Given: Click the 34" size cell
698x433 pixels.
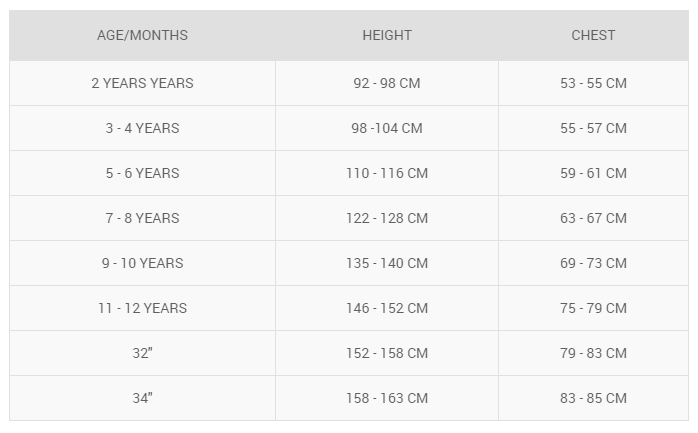Looking at the screenshot, I should pyautogui.click(x=142, y=398).
